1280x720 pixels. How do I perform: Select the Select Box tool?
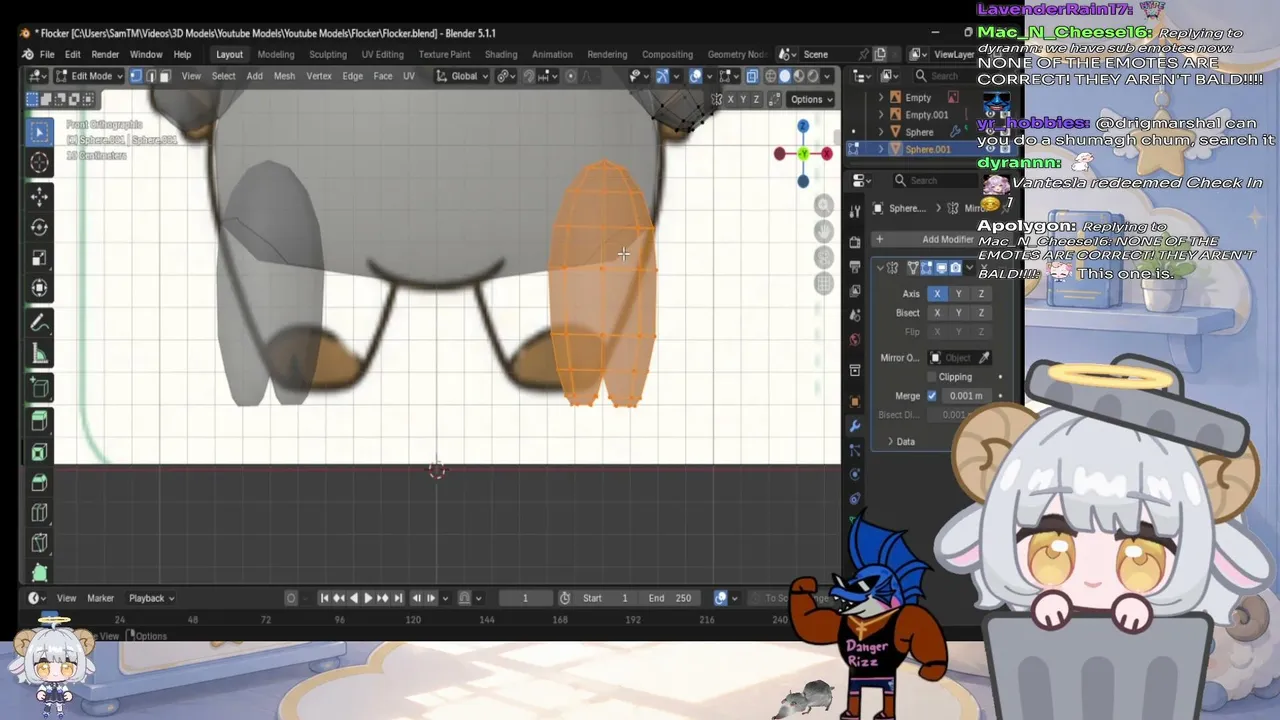click(x=40, y=132)
